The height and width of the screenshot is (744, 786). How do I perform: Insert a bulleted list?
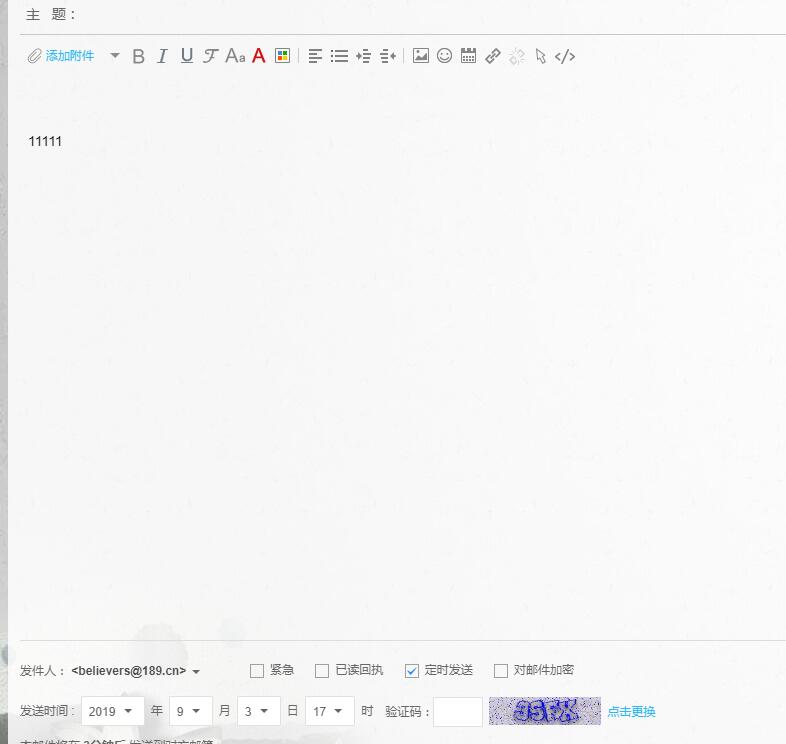340,56
